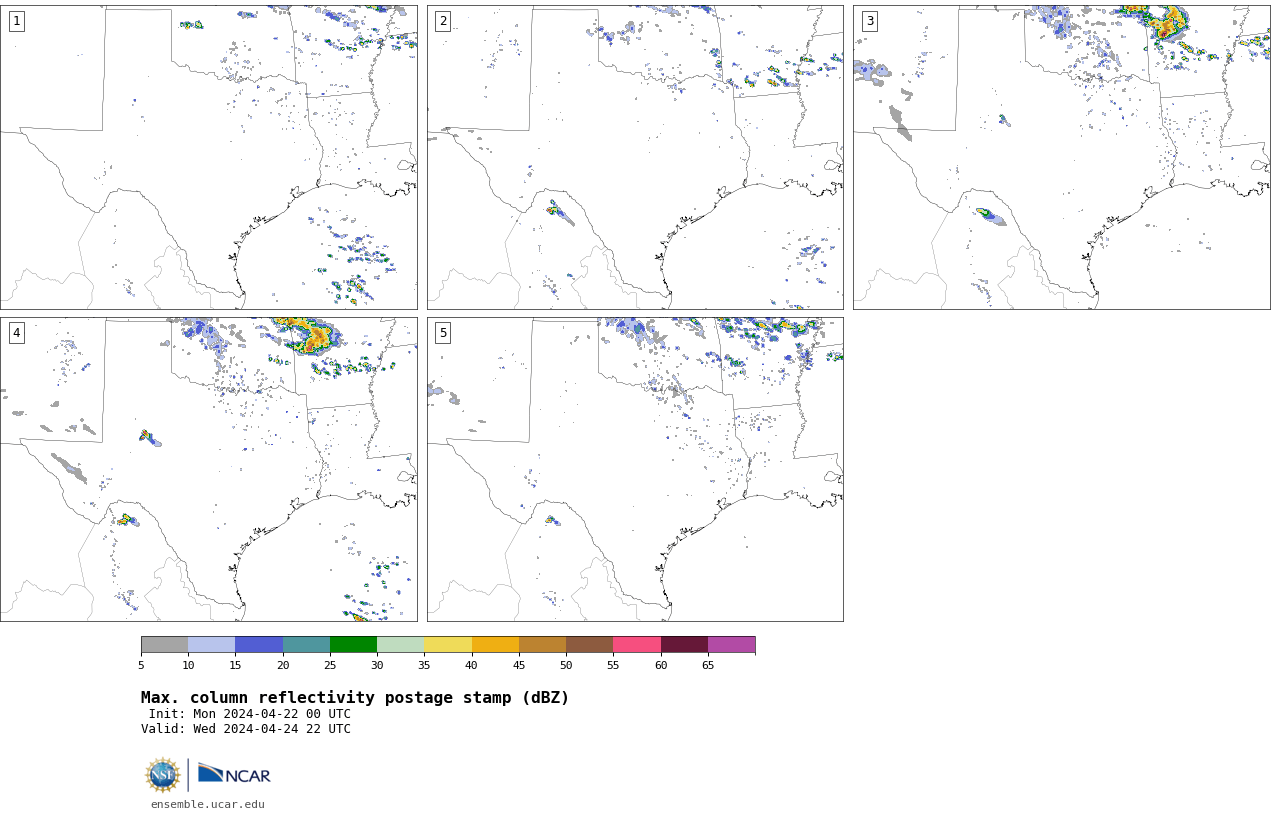
Task: Select the member number 3 label box
Action: [869, 21]
